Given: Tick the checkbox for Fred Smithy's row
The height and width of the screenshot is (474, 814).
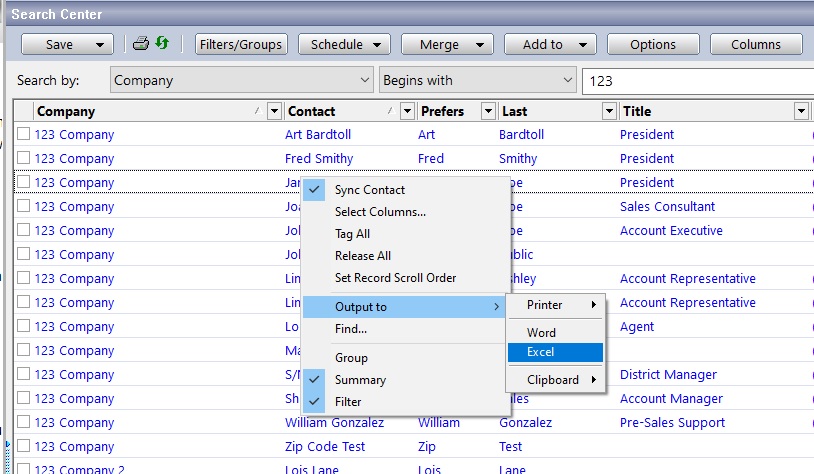Looking at the screenshot, I should [x=23, y=158].
